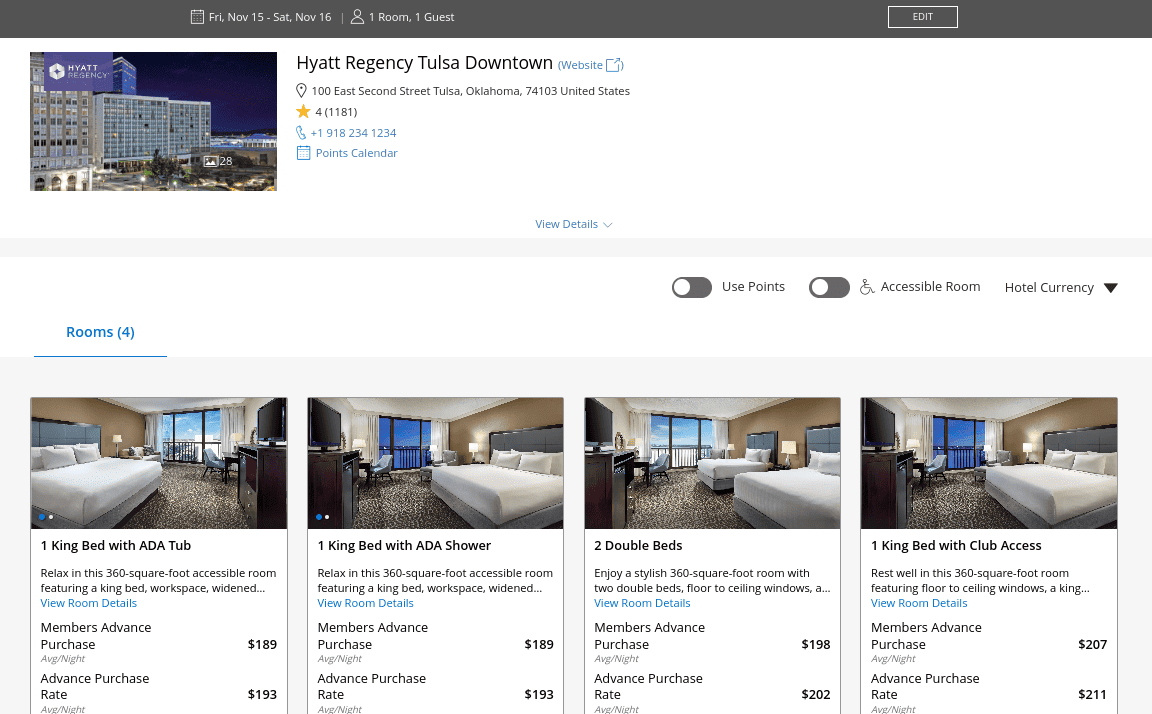Call hotel via +1 918 234 1234 link
1152x714 pixels.
[x=353, y=133]
